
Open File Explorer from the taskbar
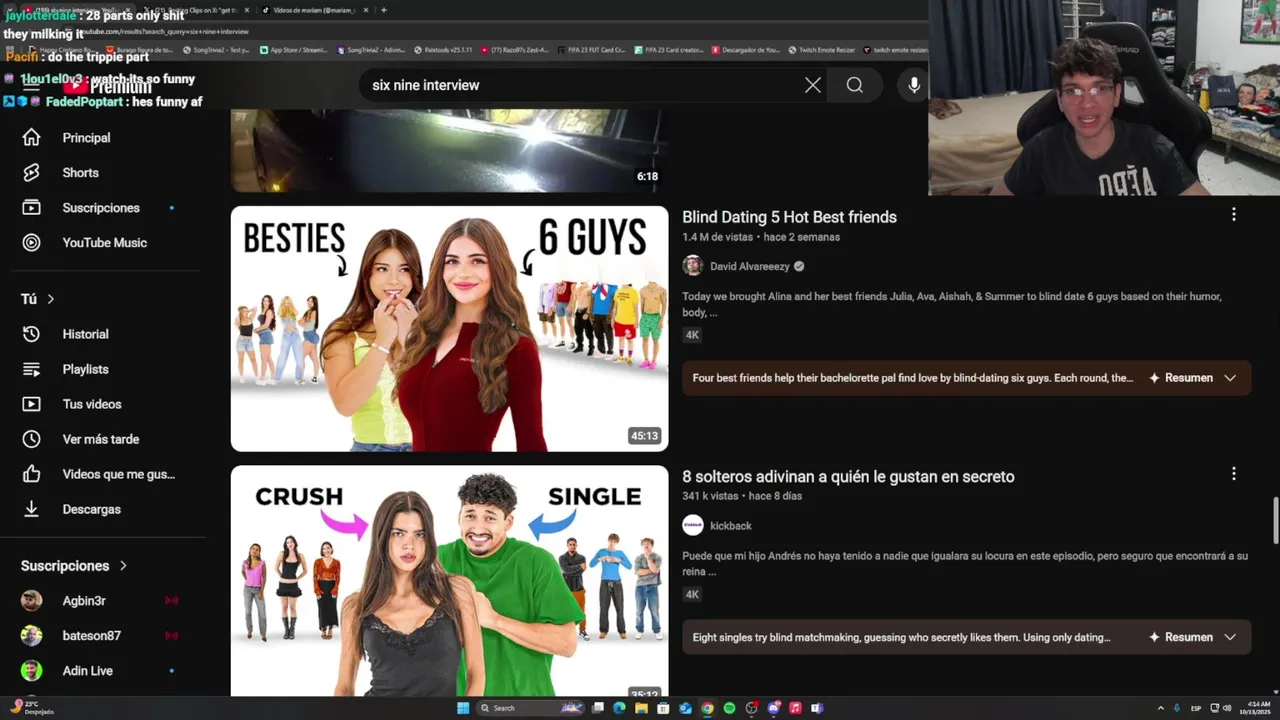(x=641, y=708)
